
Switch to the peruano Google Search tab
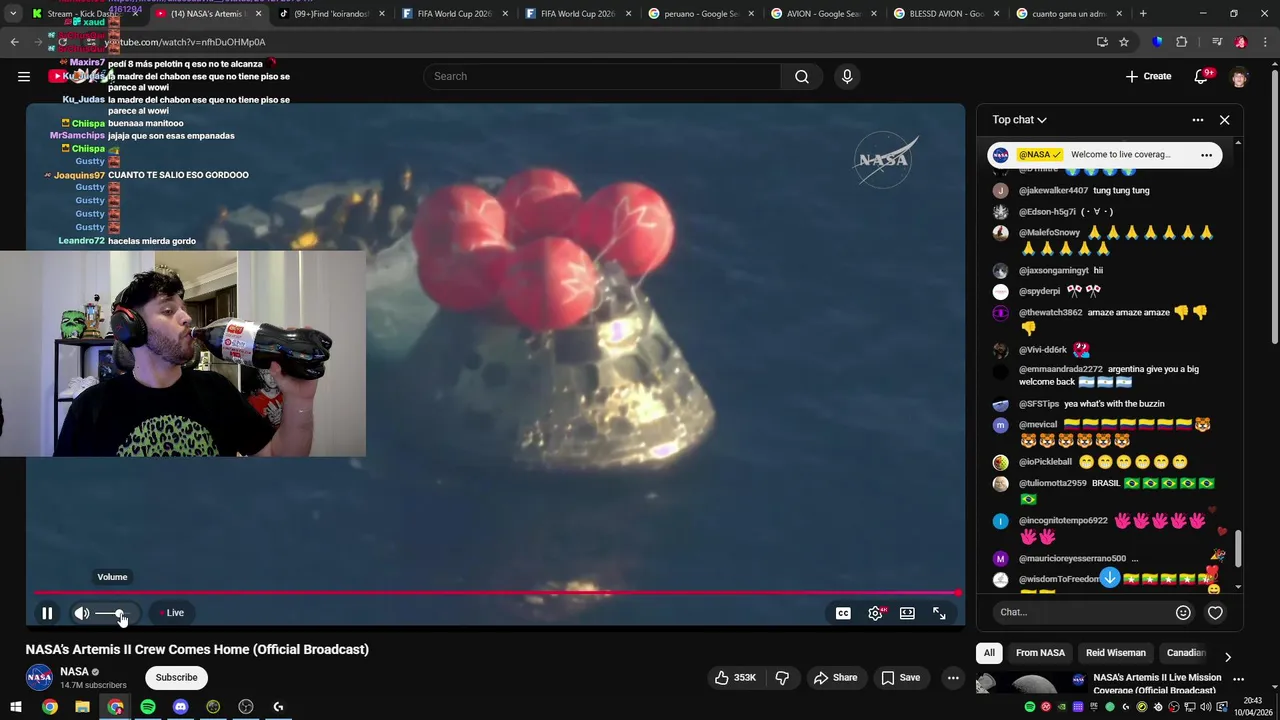702,14
